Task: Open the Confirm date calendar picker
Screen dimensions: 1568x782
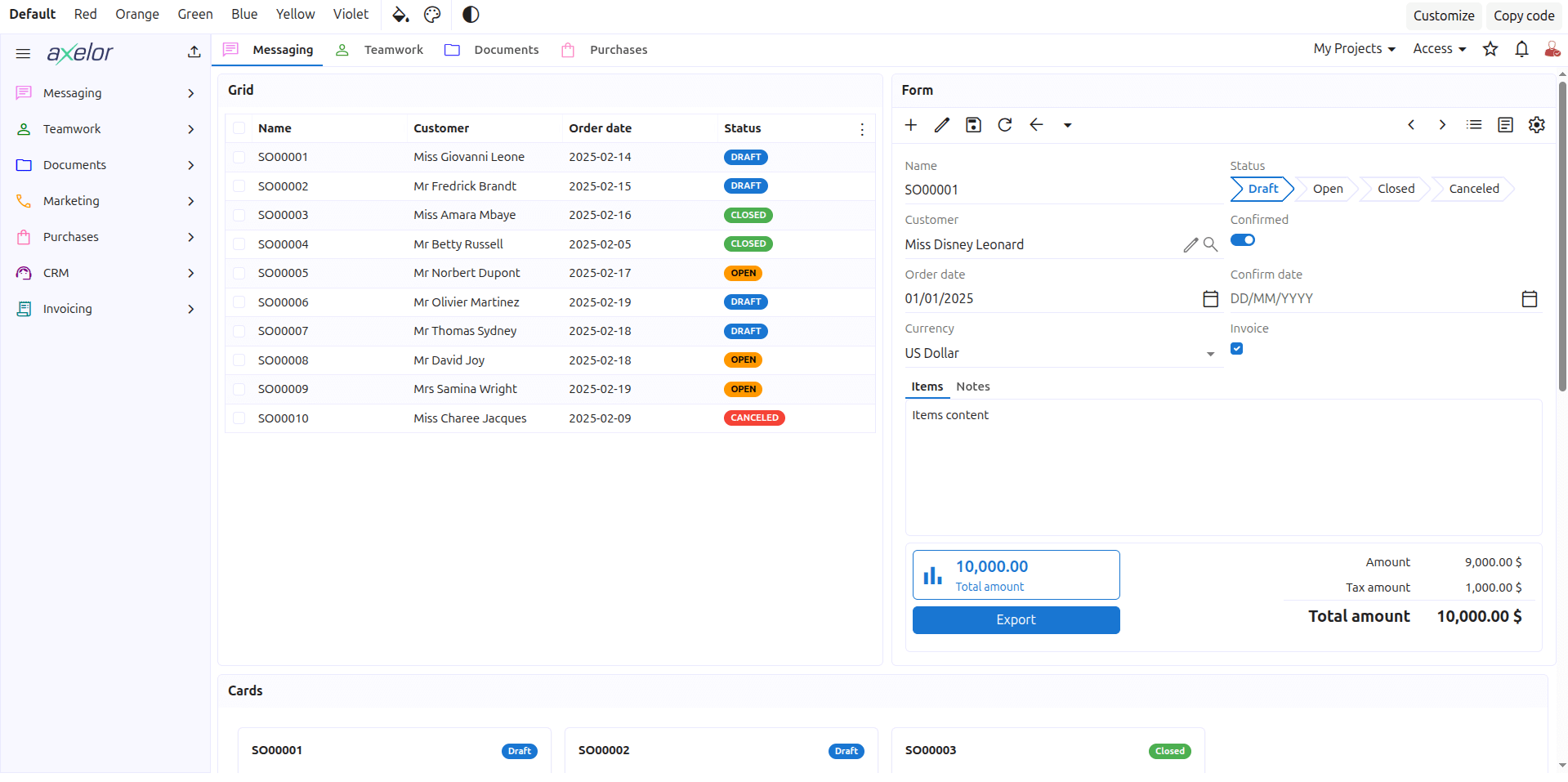Action: pyautogui.click(x=1530, y=299)
